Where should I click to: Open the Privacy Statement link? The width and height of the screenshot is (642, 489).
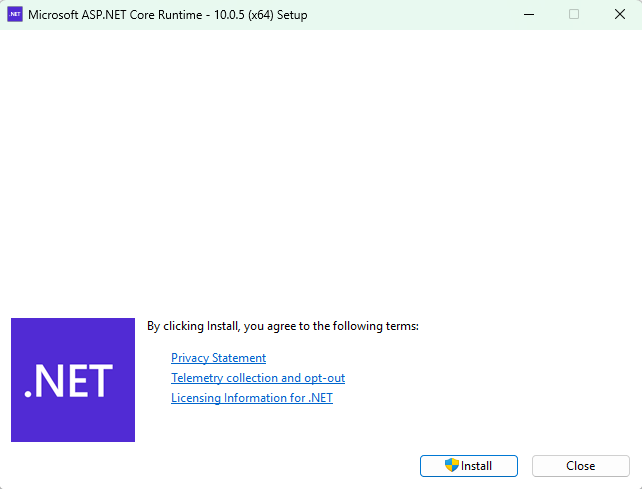point(218,358)
